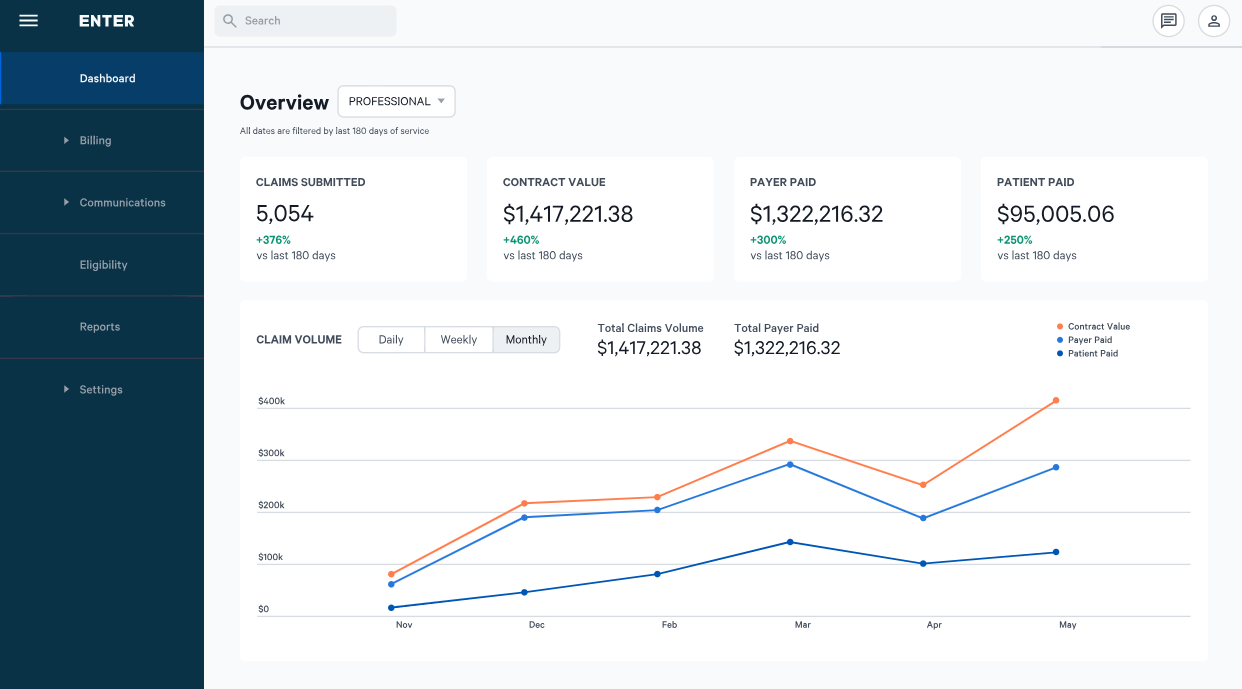
Task: Open Reports in the sidebar
Action: 102,327
